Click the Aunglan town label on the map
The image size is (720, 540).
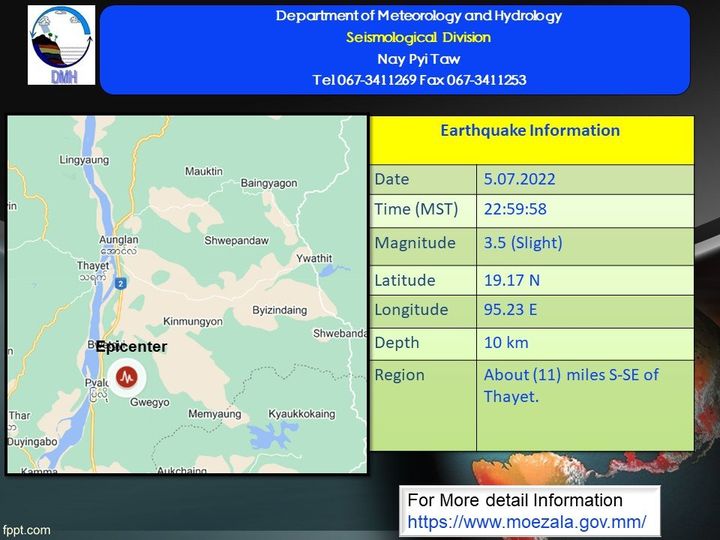119,241
